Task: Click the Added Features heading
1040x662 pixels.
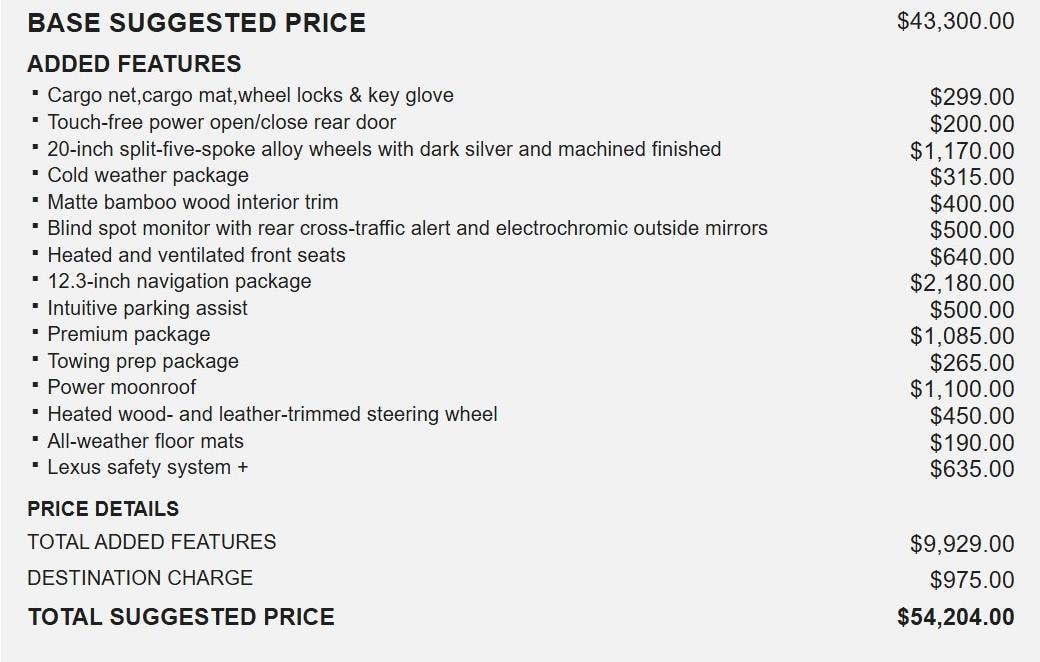Action: coord(134,64)
